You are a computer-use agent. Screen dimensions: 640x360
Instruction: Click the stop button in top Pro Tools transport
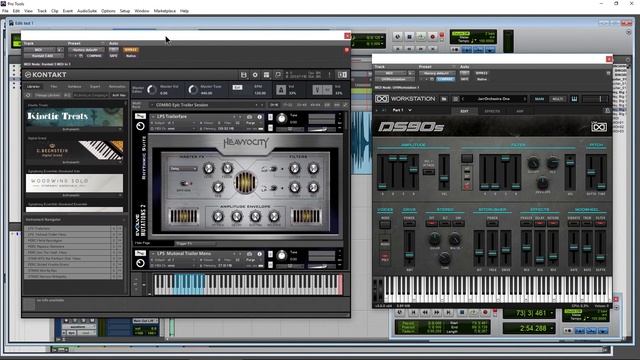coord(409,37)
